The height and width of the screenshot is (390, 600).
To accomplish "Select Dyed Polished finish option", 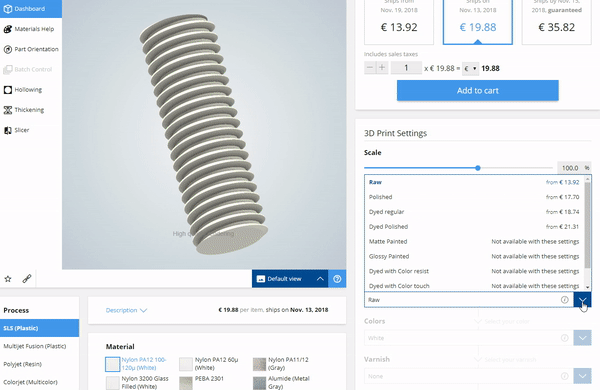I will coord(474,227).
